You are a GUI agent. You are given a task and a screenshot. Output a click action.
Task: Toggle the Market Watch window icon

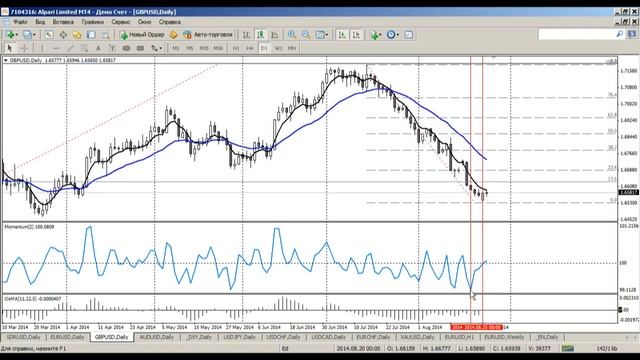point(49,35)
